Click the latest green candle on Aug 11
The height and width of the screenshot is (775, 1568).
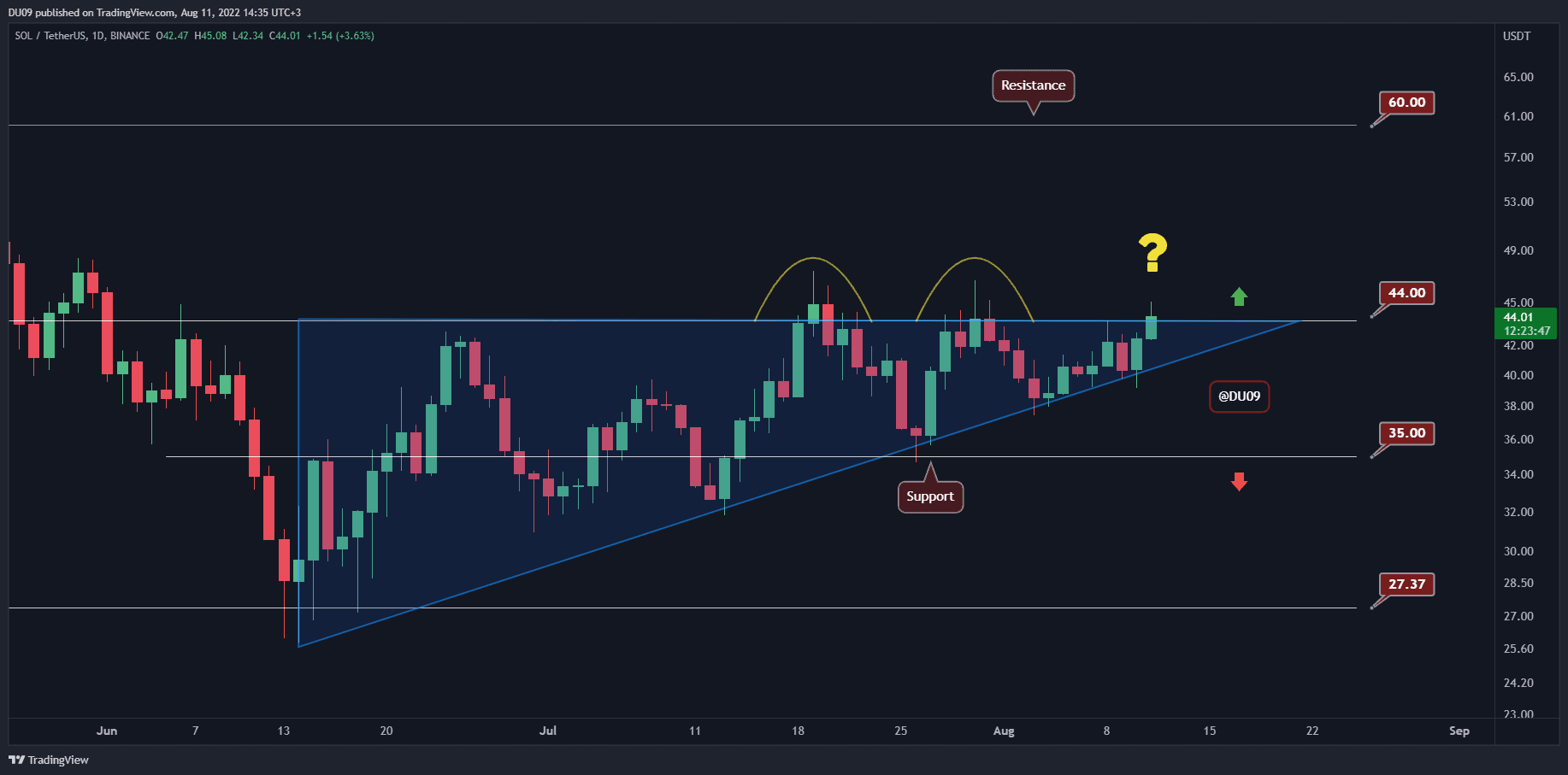click(1152, 327)
